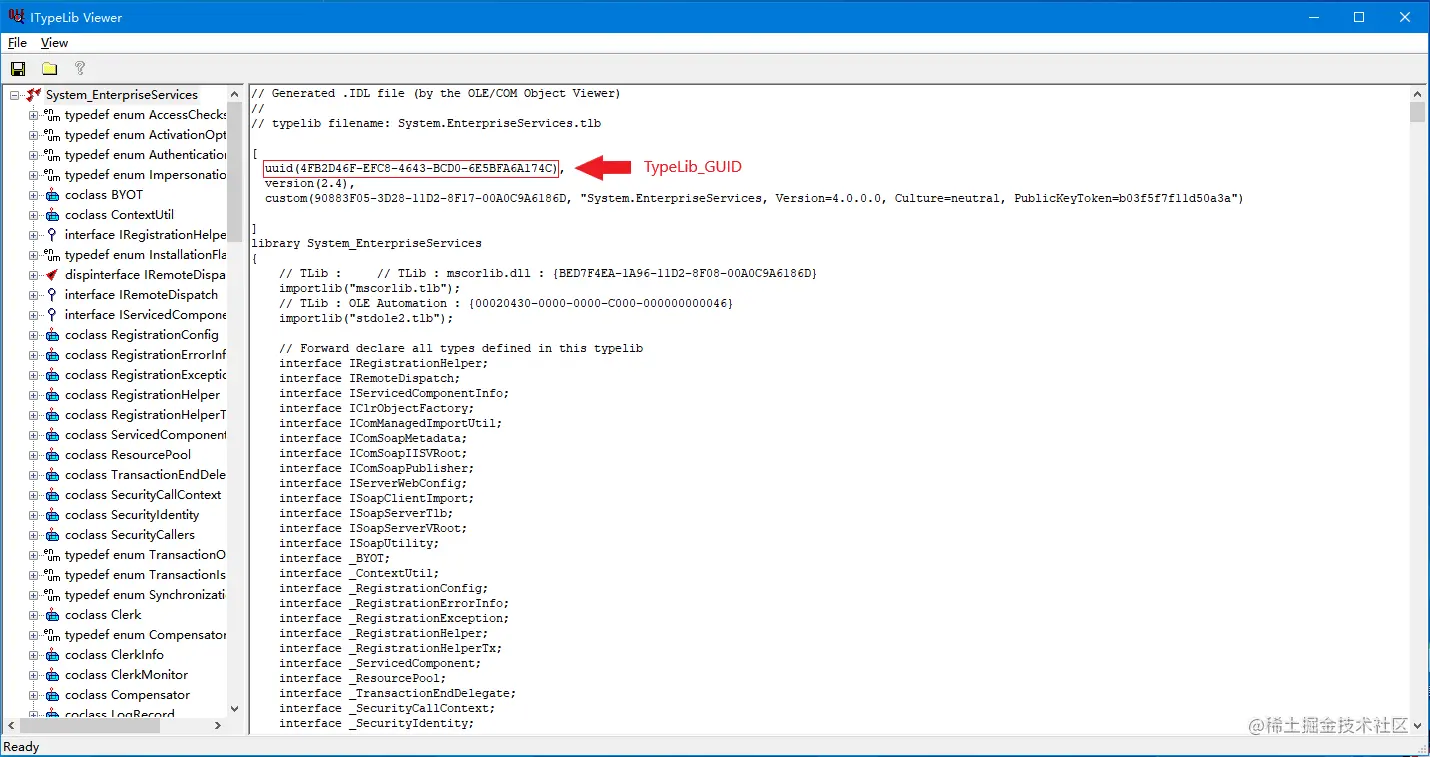1430x757 pixels.
Task: Click the dispinterface IRemoteDispatch icon
Action: click(52, 275)
